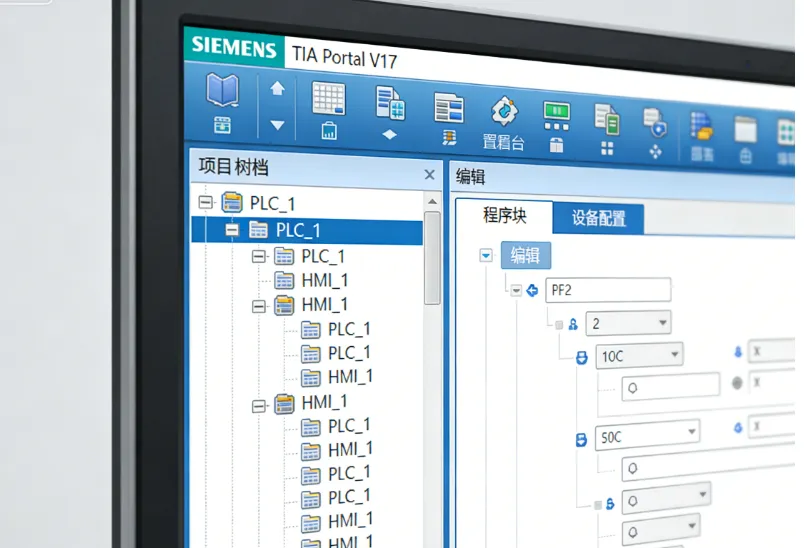Click the down arrow in the toolbar
The image size is (807, 548).
(277, 125)
